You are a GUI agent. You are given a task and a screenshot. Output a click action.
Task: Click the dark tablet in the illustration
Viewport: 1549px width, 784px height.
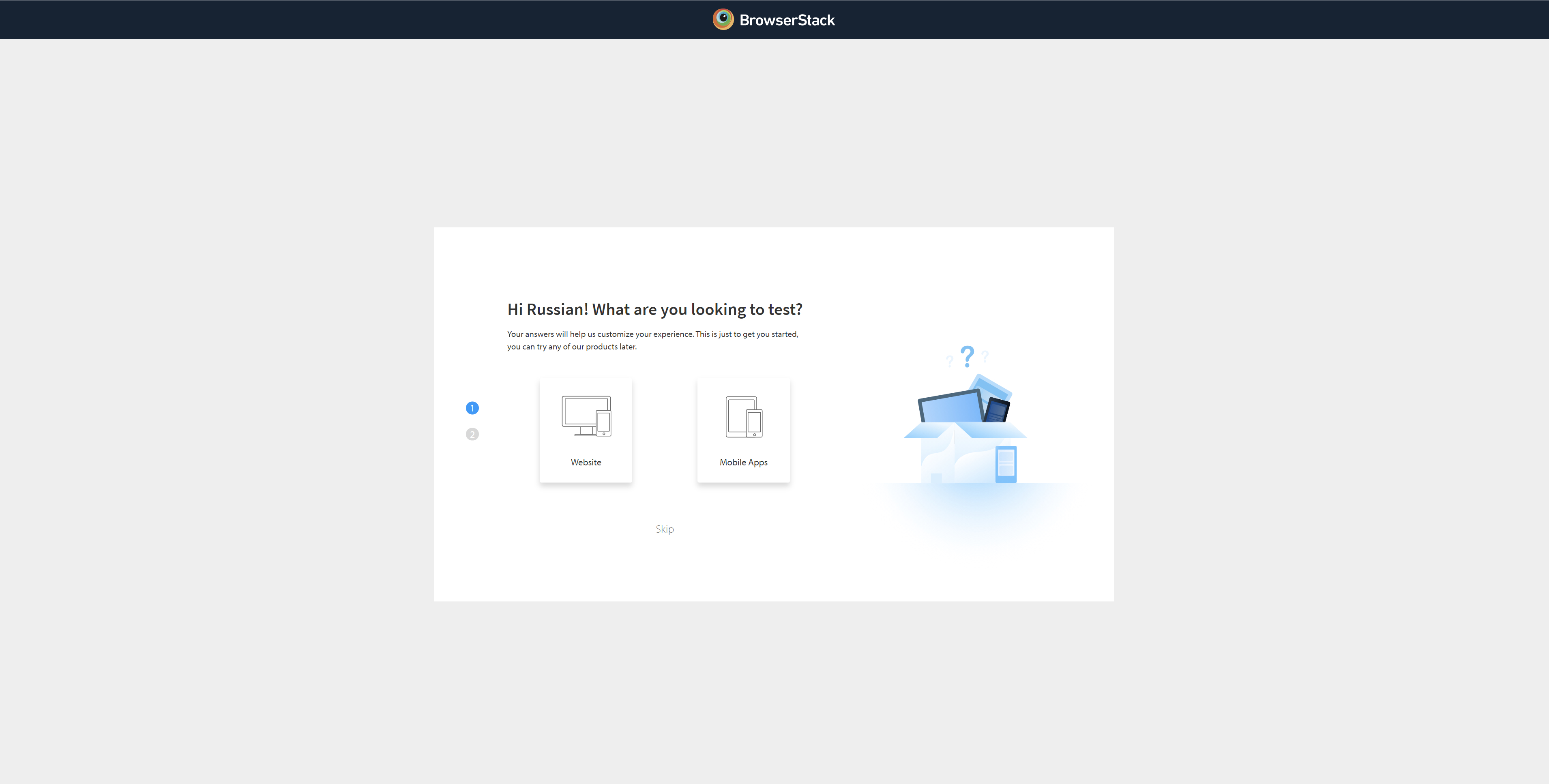tap(998, 410)
